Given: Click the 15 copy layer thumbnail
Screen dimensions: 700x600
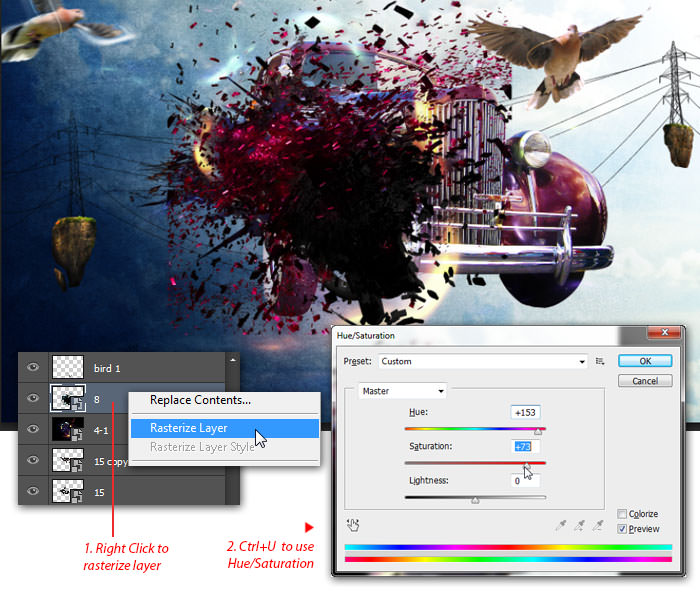Looking at the screenshot, I should pos(68,460).
